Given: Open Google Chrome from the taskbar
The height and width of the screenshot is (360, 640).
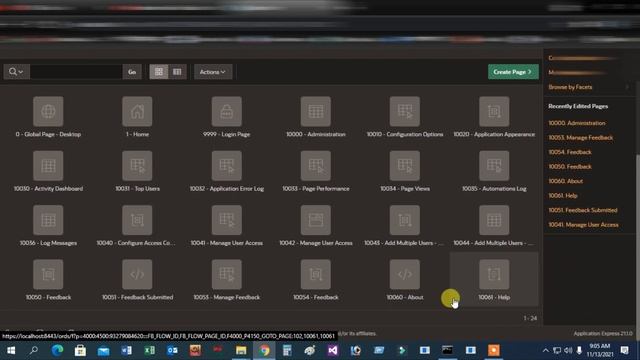Looking at the screenshot, I should tap(264, 350).
